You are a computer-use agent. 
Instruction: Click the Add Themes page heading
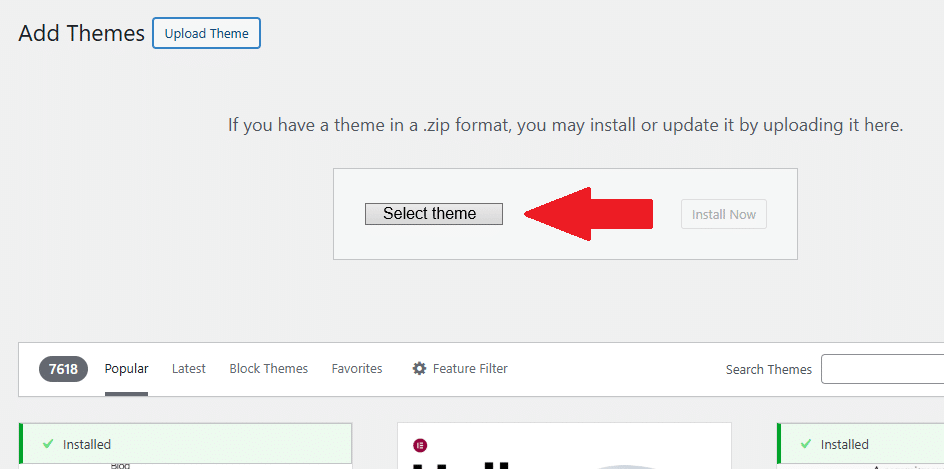pyautogui.click(x=81, y=33)
